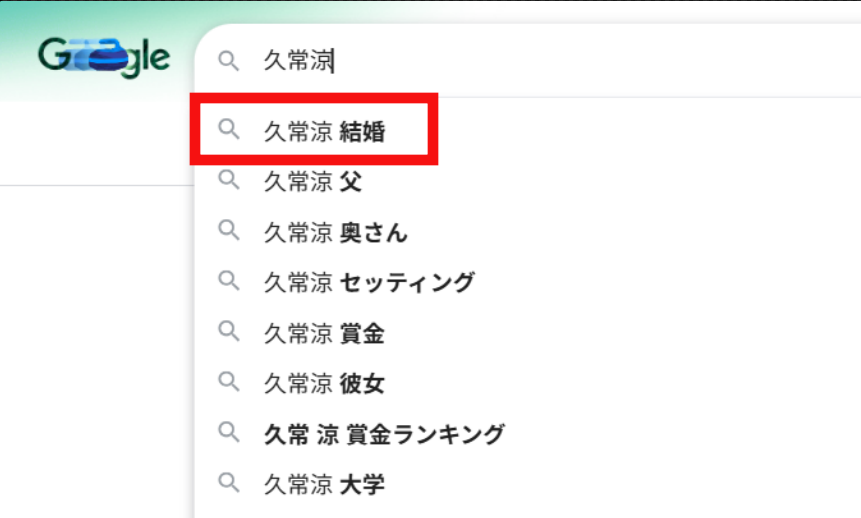Click the magnifier icon in search box

(x=229, y=61)
